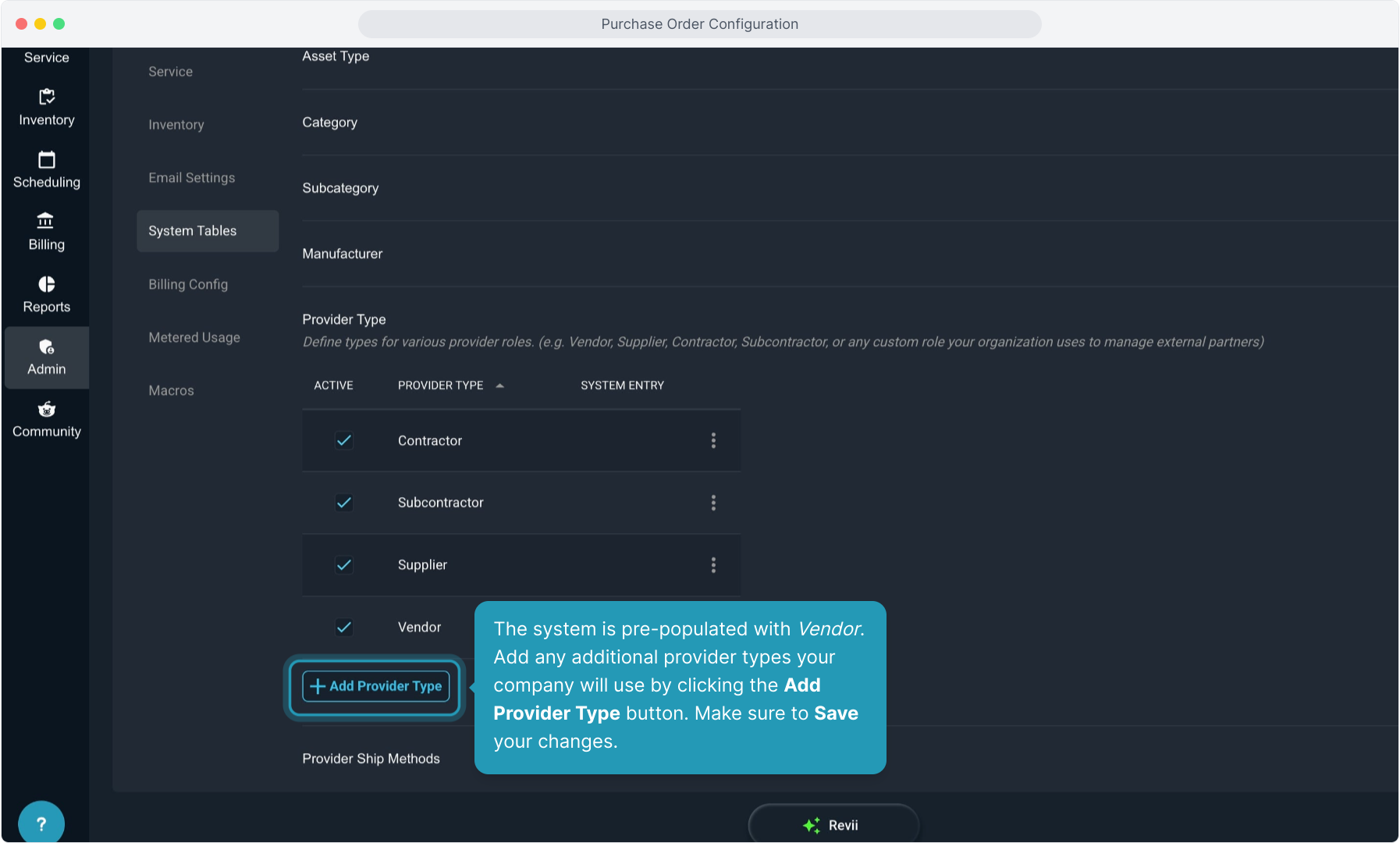Open Reports pie chart icon
This screenshot has height=843, width=1400.
click(x=47, y=284)
